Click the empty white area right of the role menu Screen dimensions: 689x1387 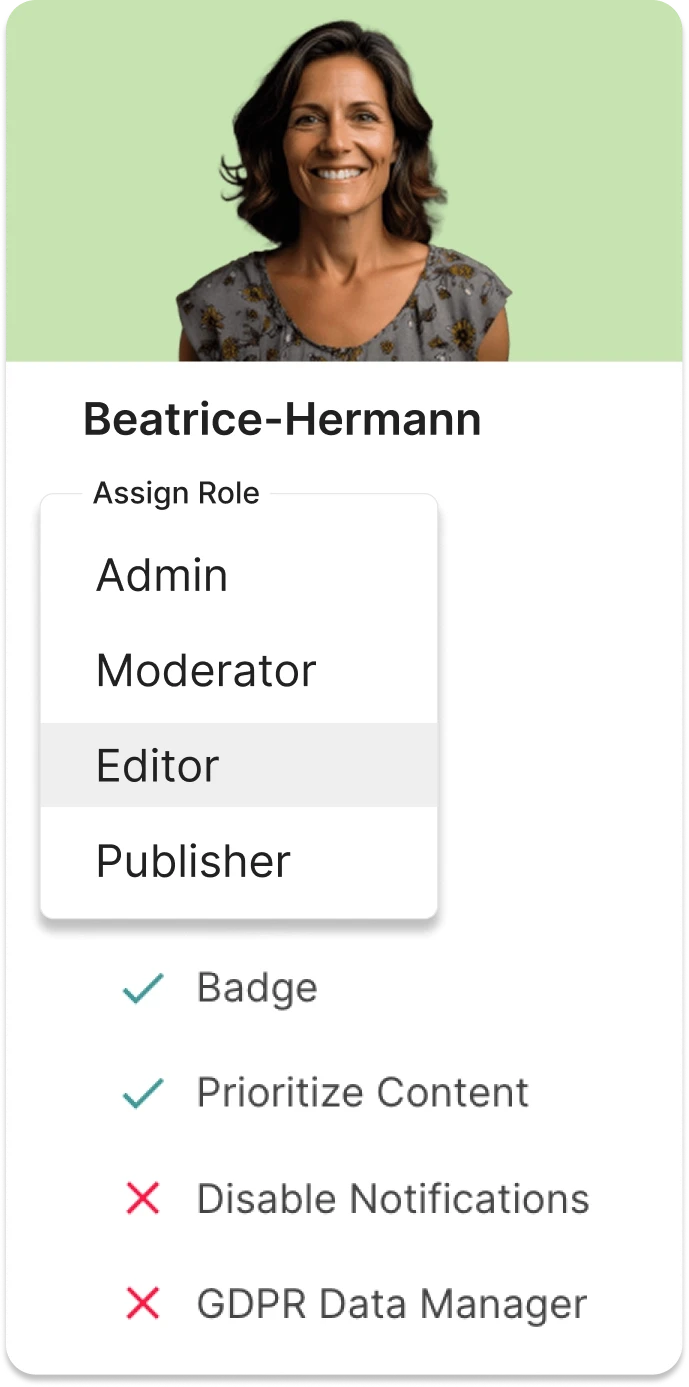[x=560, y=700]
